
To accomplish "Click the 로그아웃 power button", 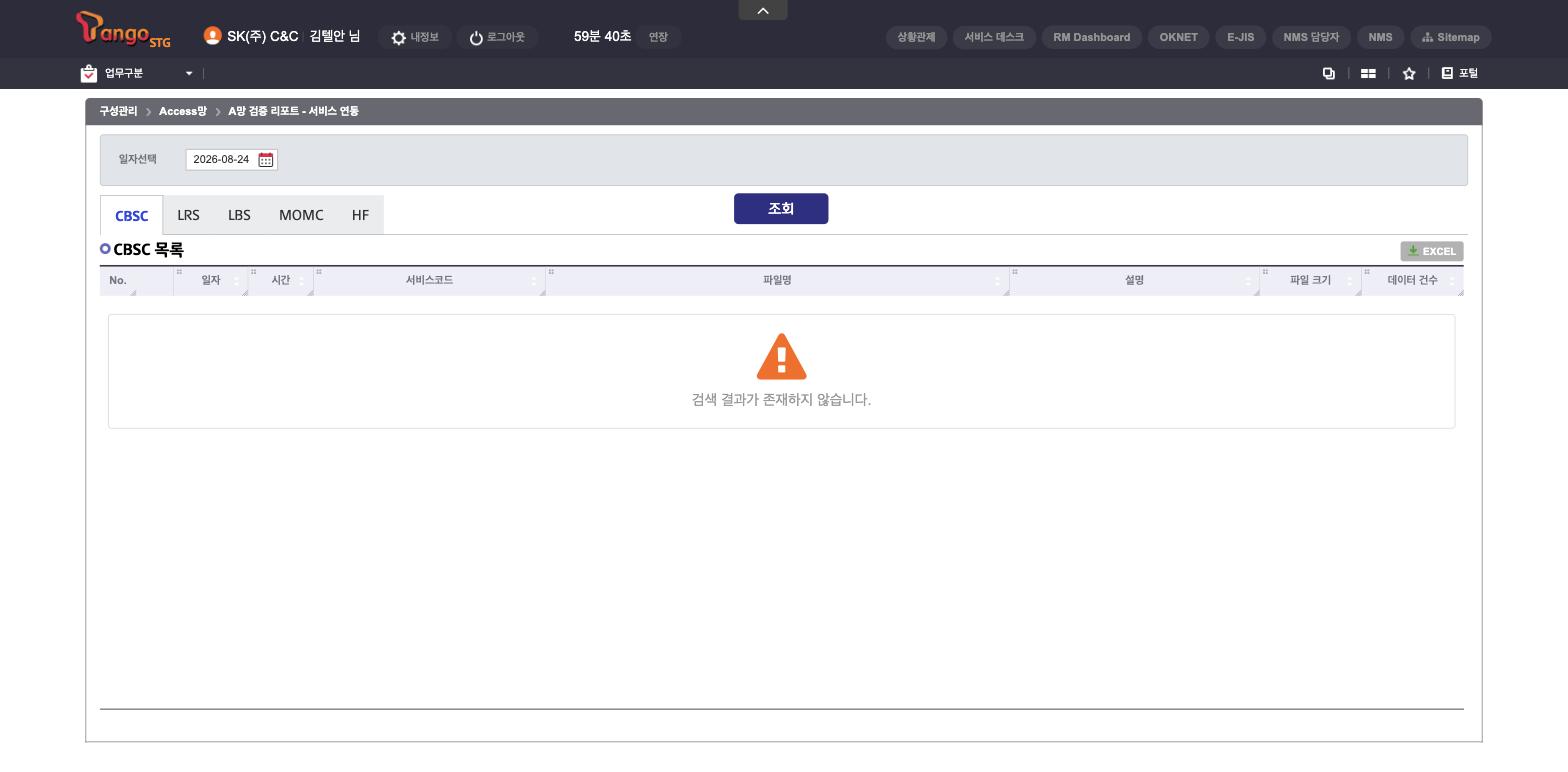I will pyautogui.click(x=497, y=38).
